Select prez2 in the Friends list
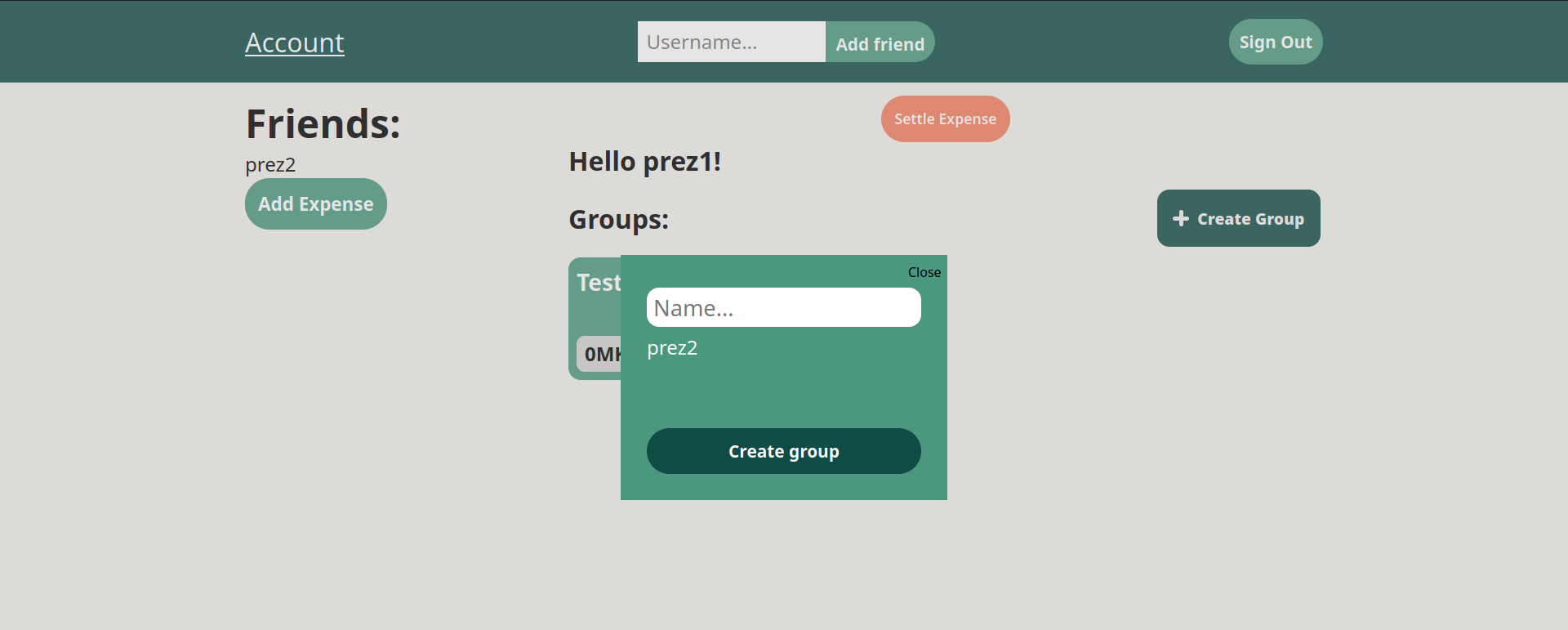Viewport: 1568px width, 630px height. coord(270,165)
